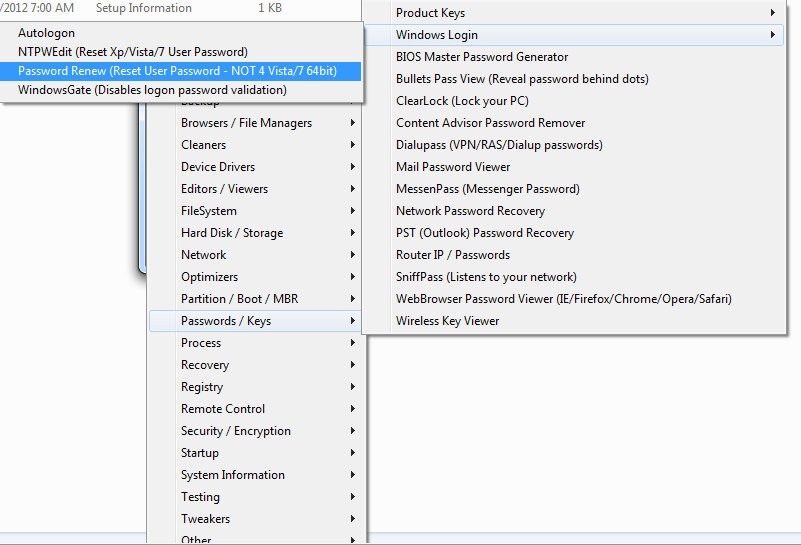801x545 pixels.
Task: Open Mail Password Viewer
Action: (574, 167)
